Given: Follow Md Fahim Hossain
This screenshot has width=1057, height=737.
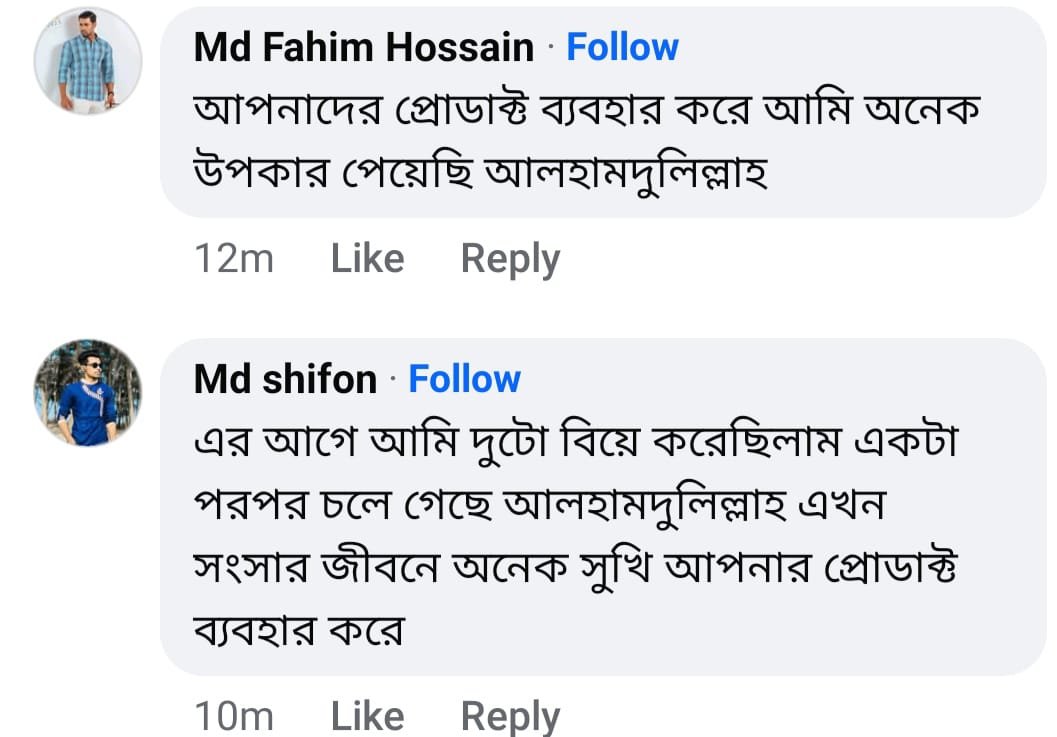Looking at the screenshot, I should tap(622, 47).
